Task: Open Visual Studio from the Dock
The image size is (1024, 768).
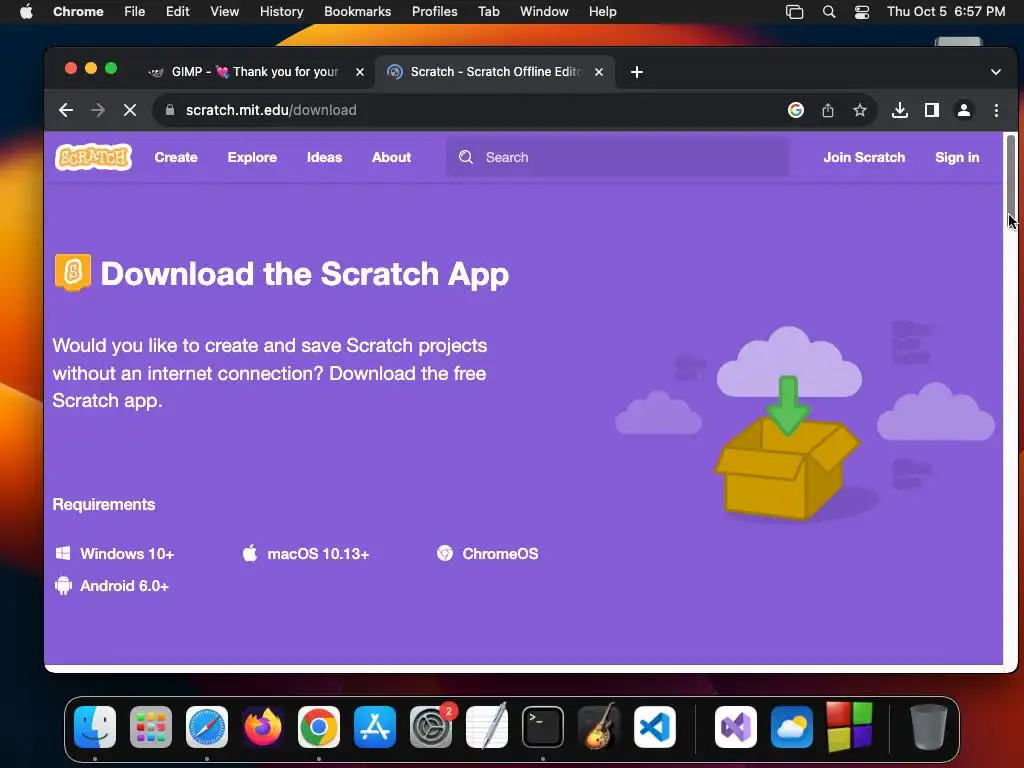Action: click(x=736, y=727)
